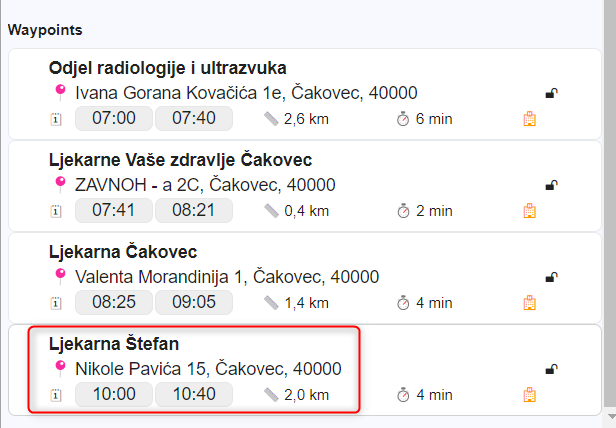Click the pink pin beside Ivana Gorana Kovačića address

point(60,92)
